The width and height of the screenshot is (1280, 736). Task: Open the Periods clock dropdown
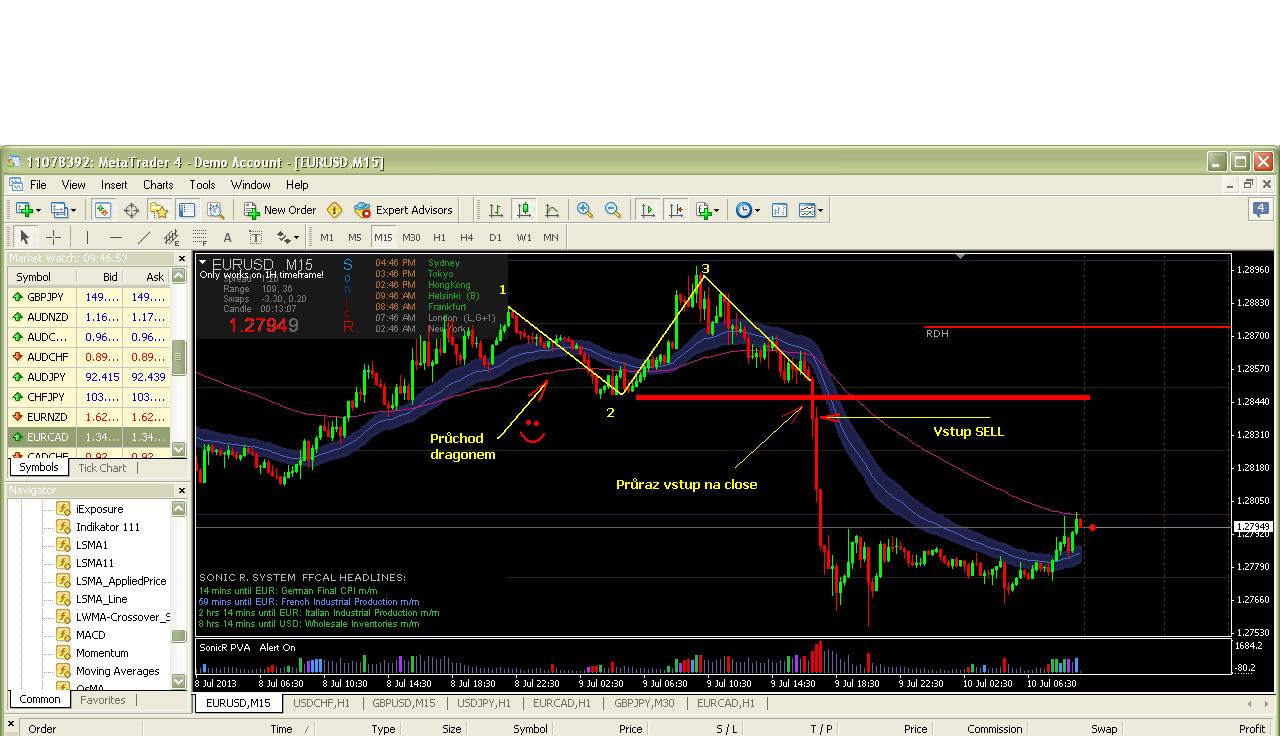click(758, 210)
